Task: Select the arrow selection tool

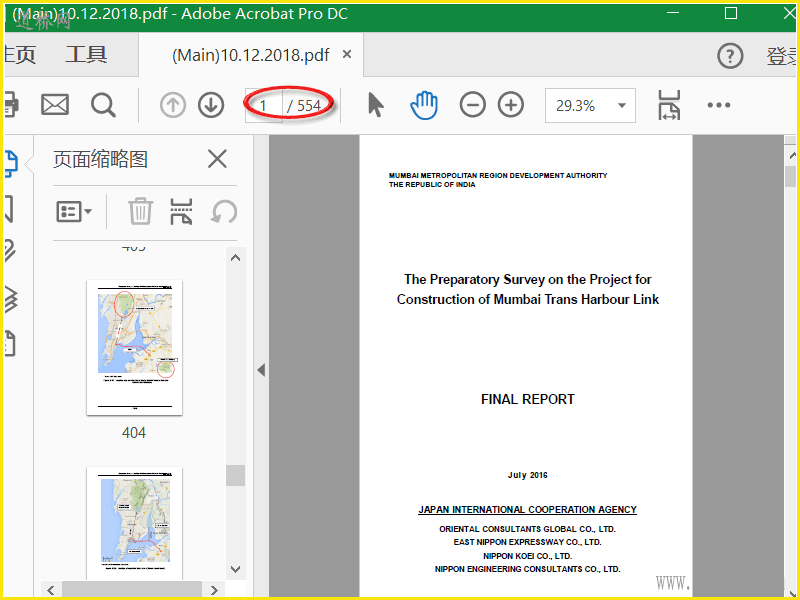Action: (x=376, y=106)
